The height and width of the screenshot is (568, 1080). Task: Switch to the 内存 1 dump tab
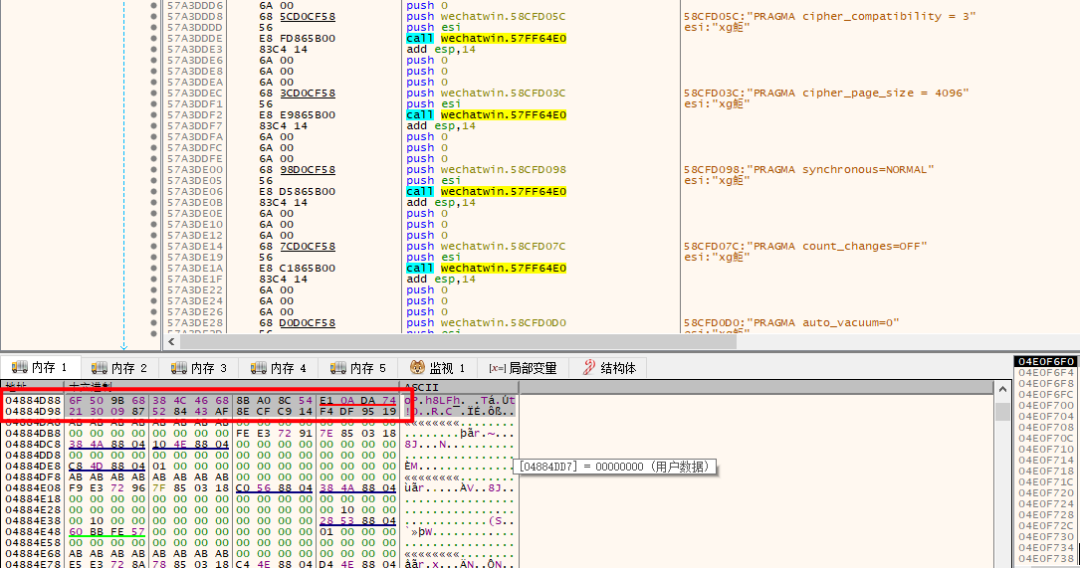[x=40, y=368]
